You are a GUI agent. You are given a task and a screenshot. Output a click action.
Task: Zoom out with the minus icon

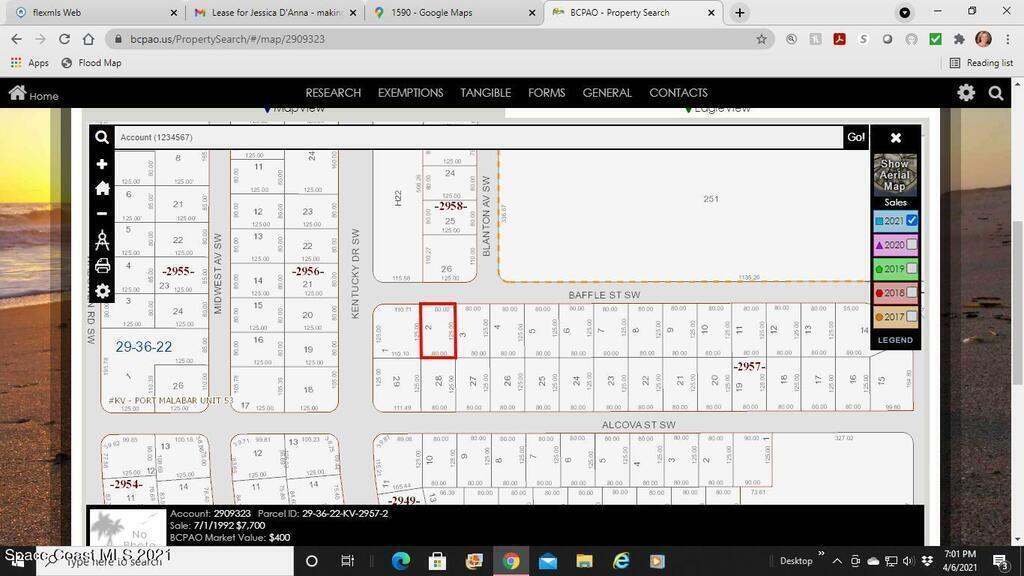[x=101, y=213]
